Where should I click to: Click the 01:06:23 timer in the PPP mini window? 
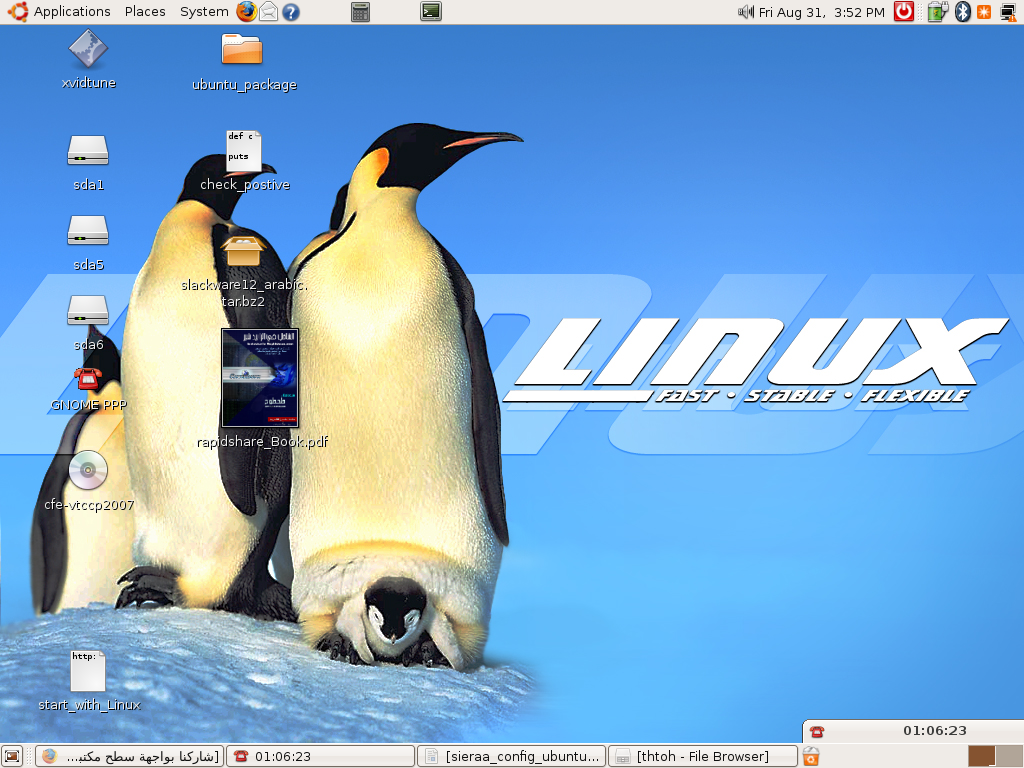coord(935,731)
